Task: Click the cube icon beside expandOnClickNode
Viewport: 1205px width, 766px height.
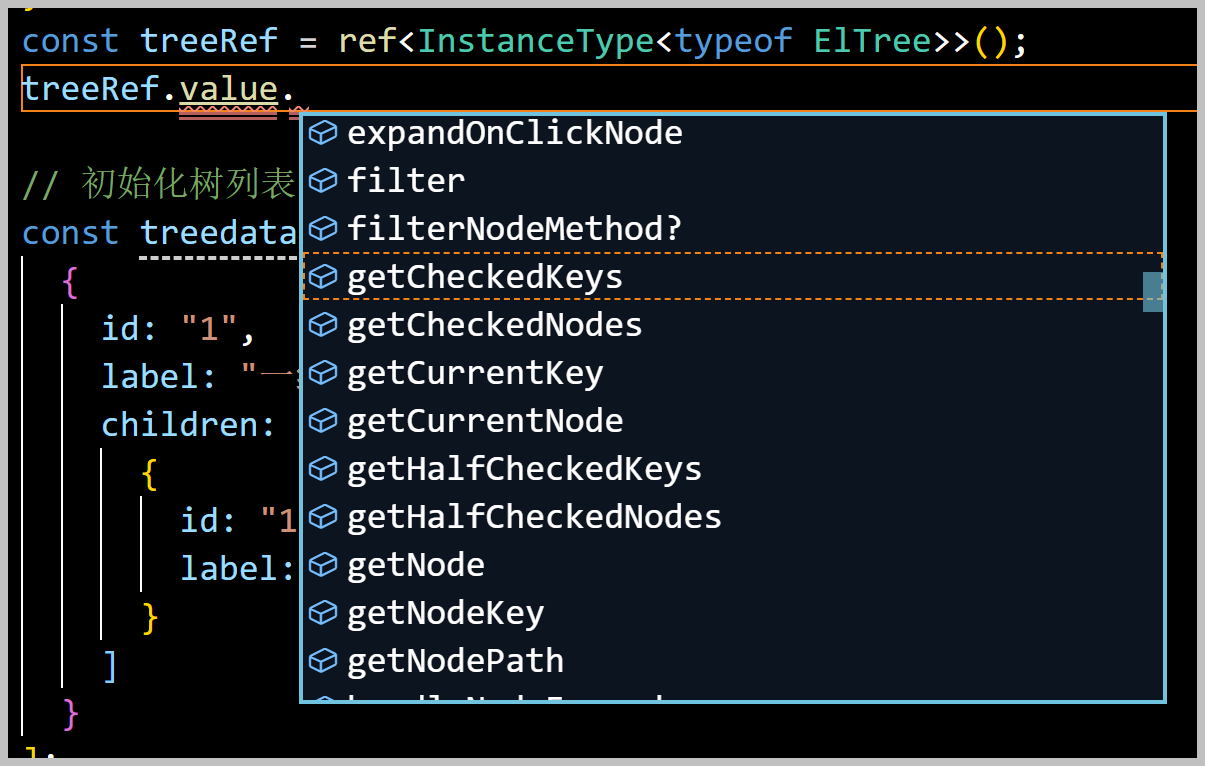Action: pyautogui.click(x=322, y=132)
